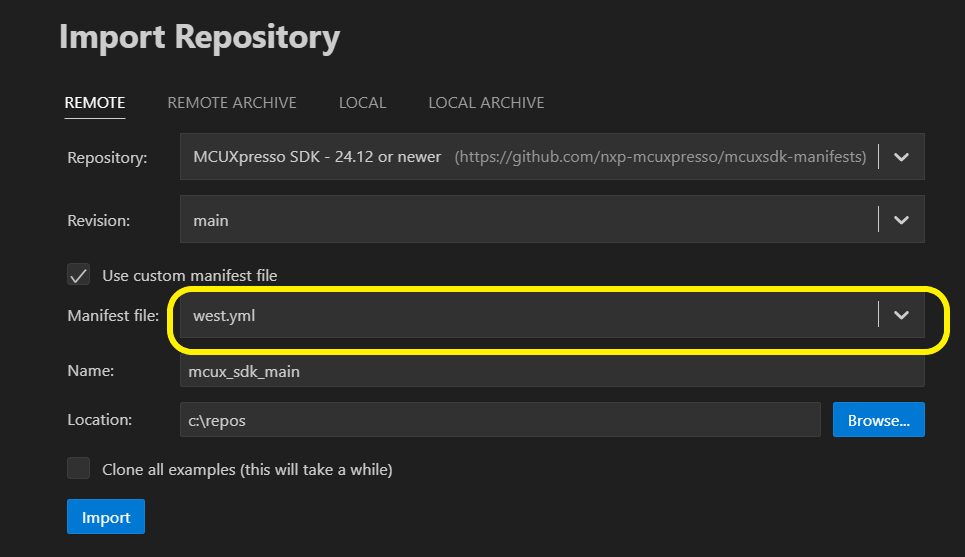Click 'Clone all examples' label text
Screen dimensions: 965x557
pyautogui.click(x=247, y=468)
